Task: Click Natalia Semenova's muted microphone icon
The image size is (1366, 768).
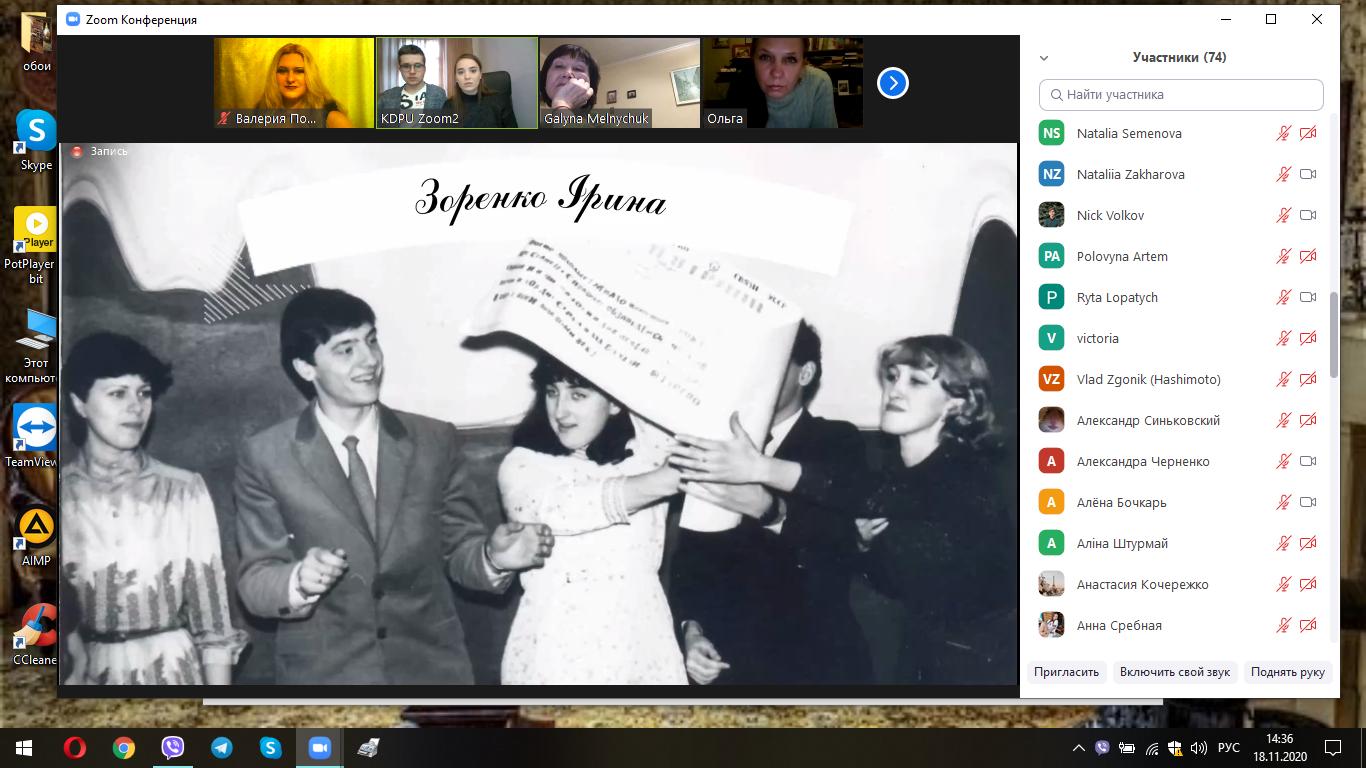Action: [1283, 133]
